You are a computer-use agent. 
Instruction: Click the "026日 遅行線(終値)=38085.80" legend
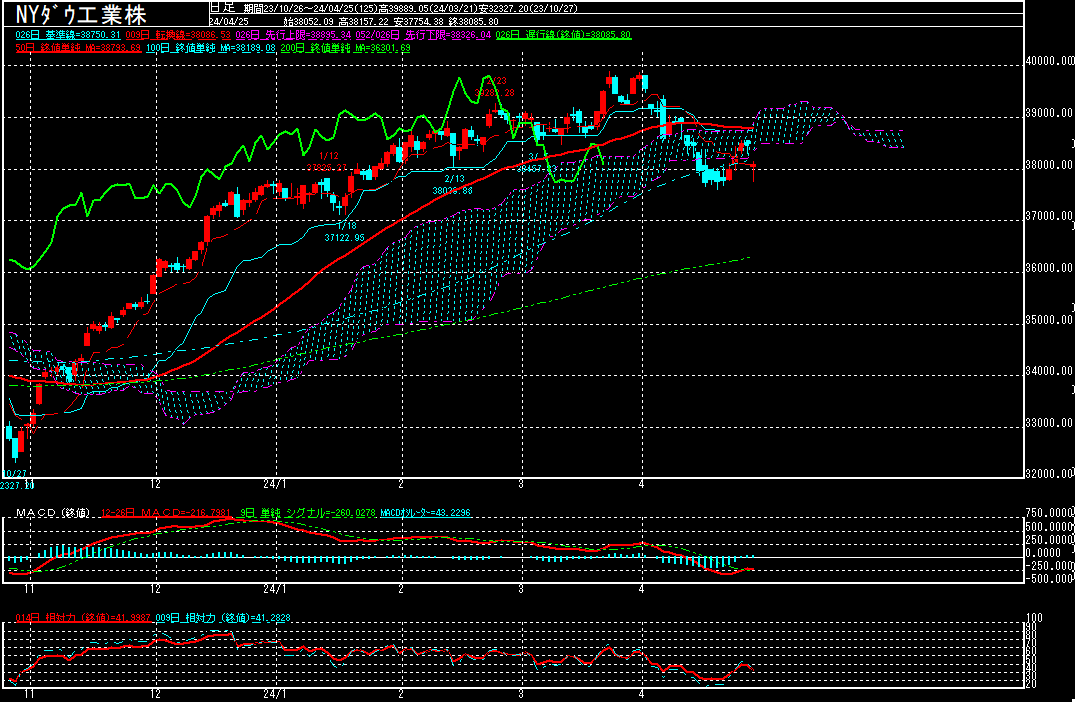tap(563, 34)
